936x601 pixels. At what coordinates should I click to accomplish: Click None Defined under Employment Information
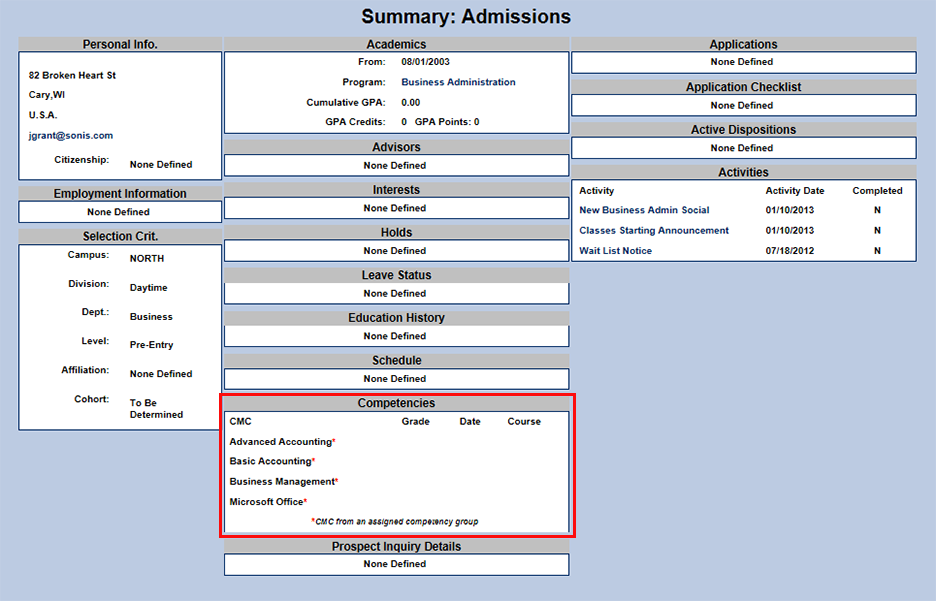118,212
